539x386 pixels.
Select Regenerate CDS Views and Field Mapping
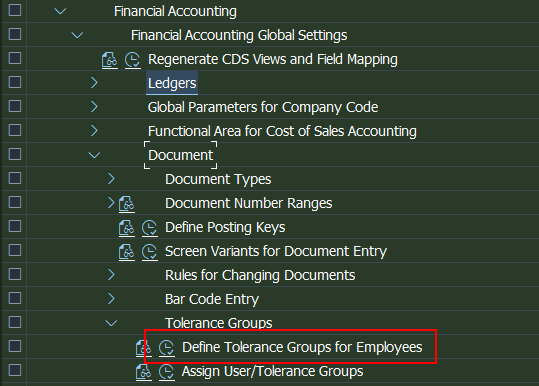click(273, 59)
